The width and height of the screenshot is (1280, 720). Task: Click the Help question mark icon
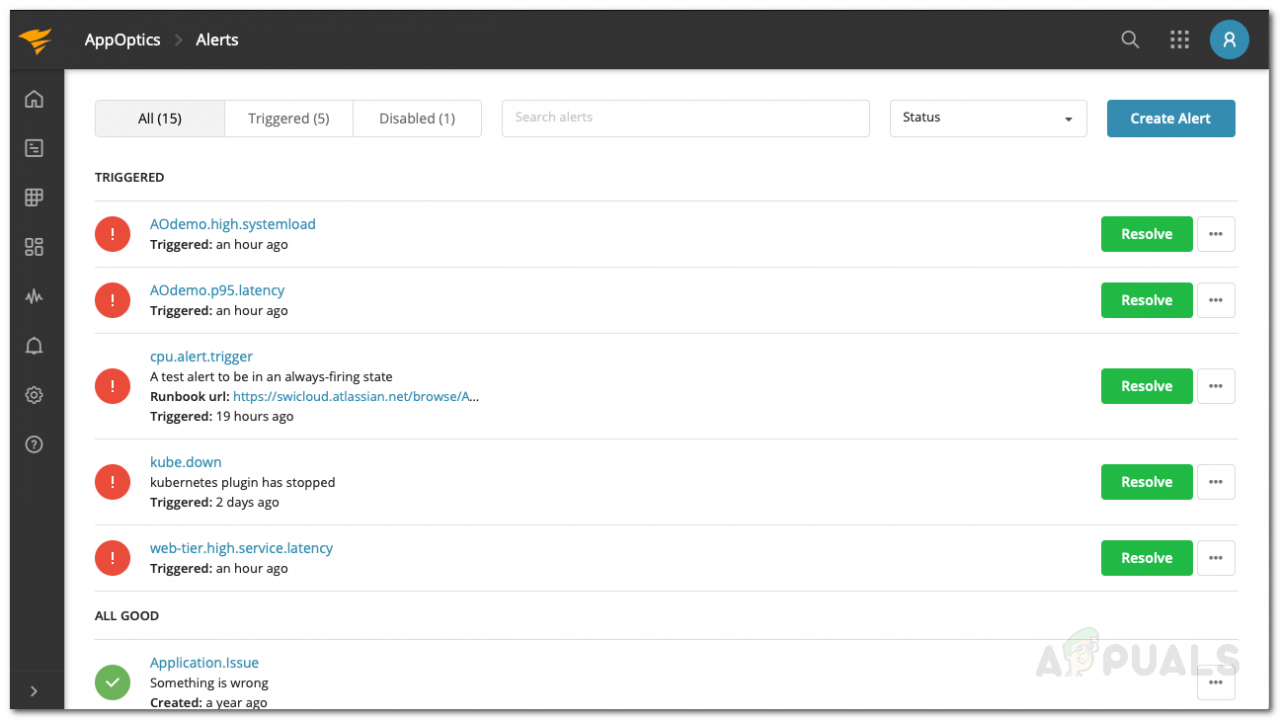tap(34, 445)
